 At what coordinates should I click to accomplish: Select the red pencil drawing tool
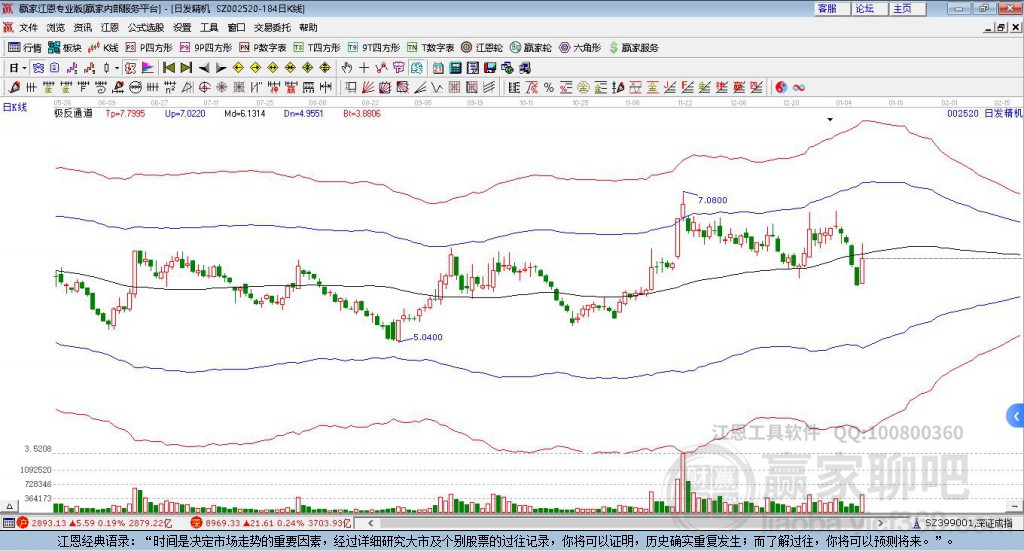pos(14,87)
